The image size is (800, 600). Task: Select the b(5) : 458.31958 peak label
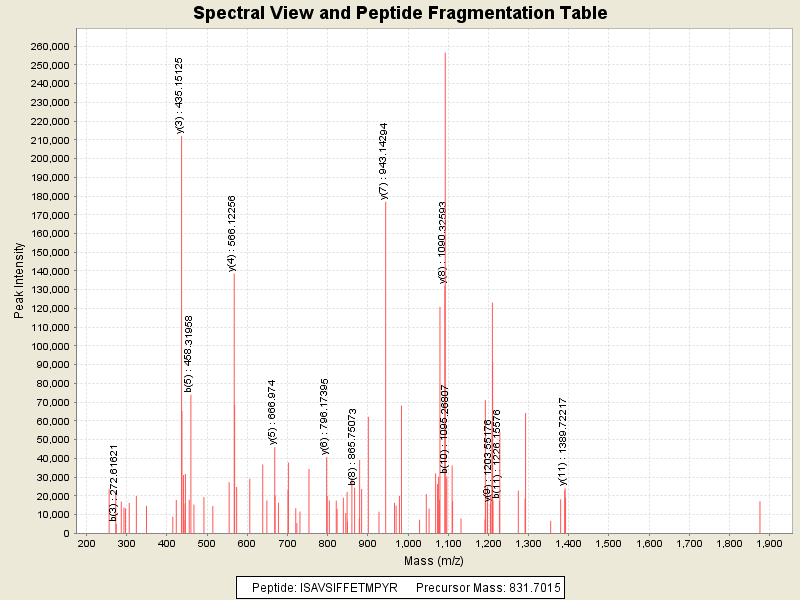pyautogui.click(x=189, y=353)
